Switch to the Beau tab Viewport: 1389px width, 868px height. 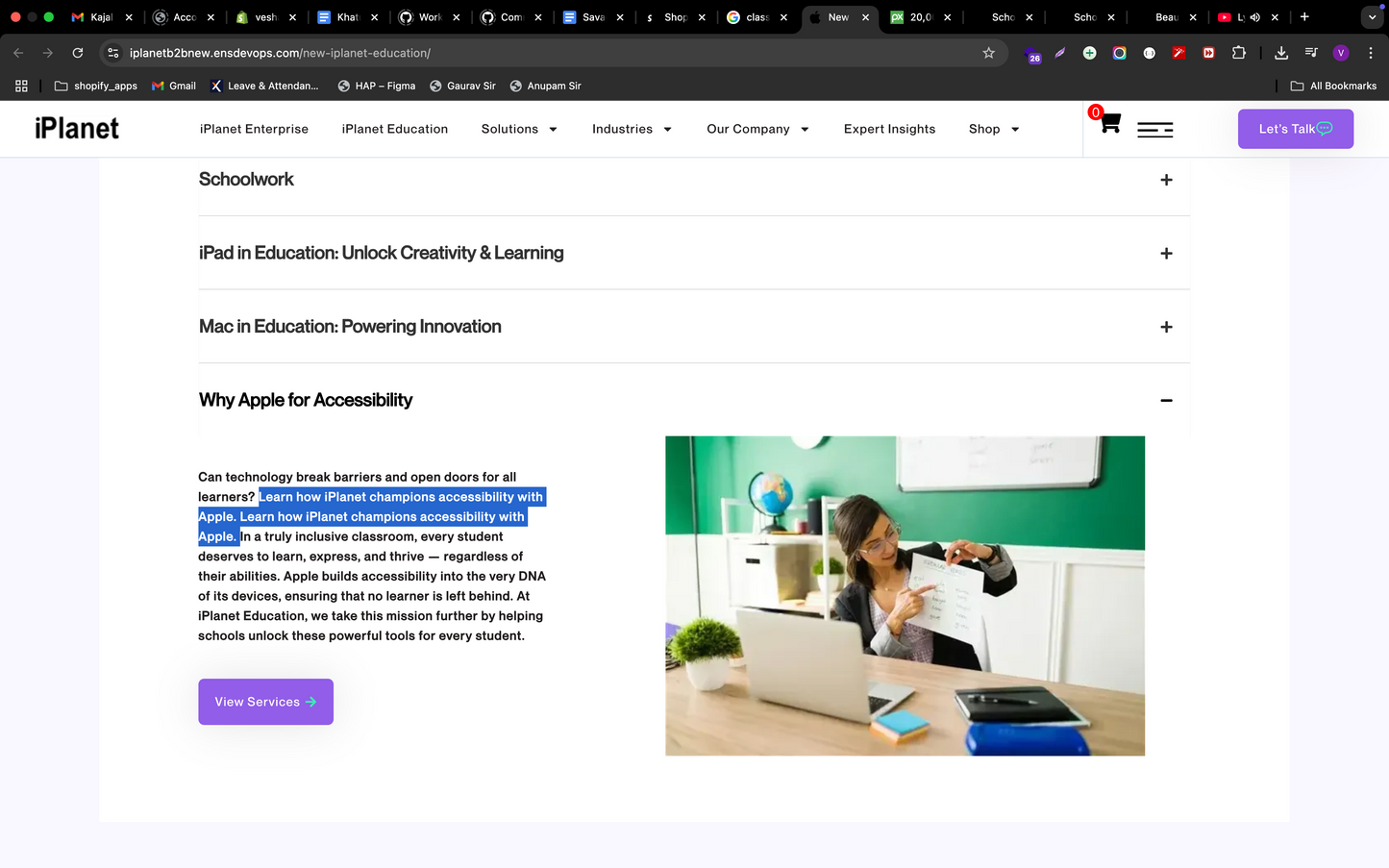1165,17
